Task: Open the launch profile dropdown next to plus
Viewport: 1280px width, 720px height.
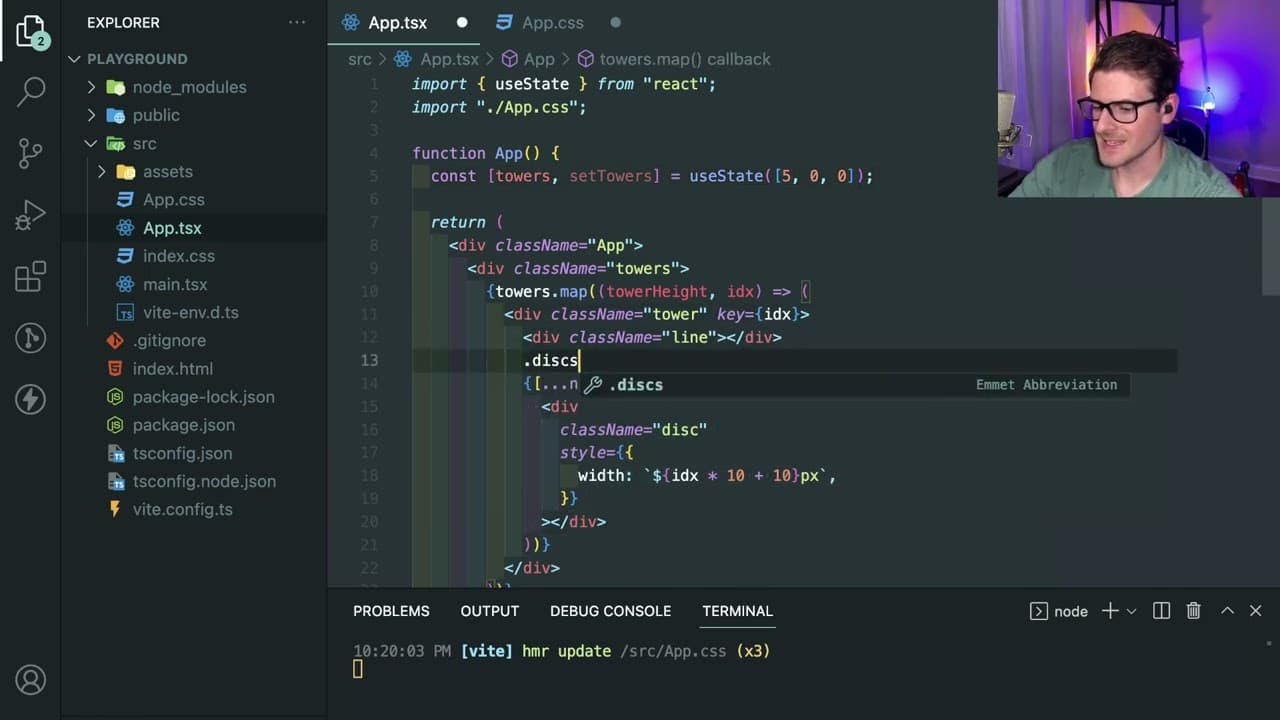Action: pyautogui.click(x=1132, y=611)
